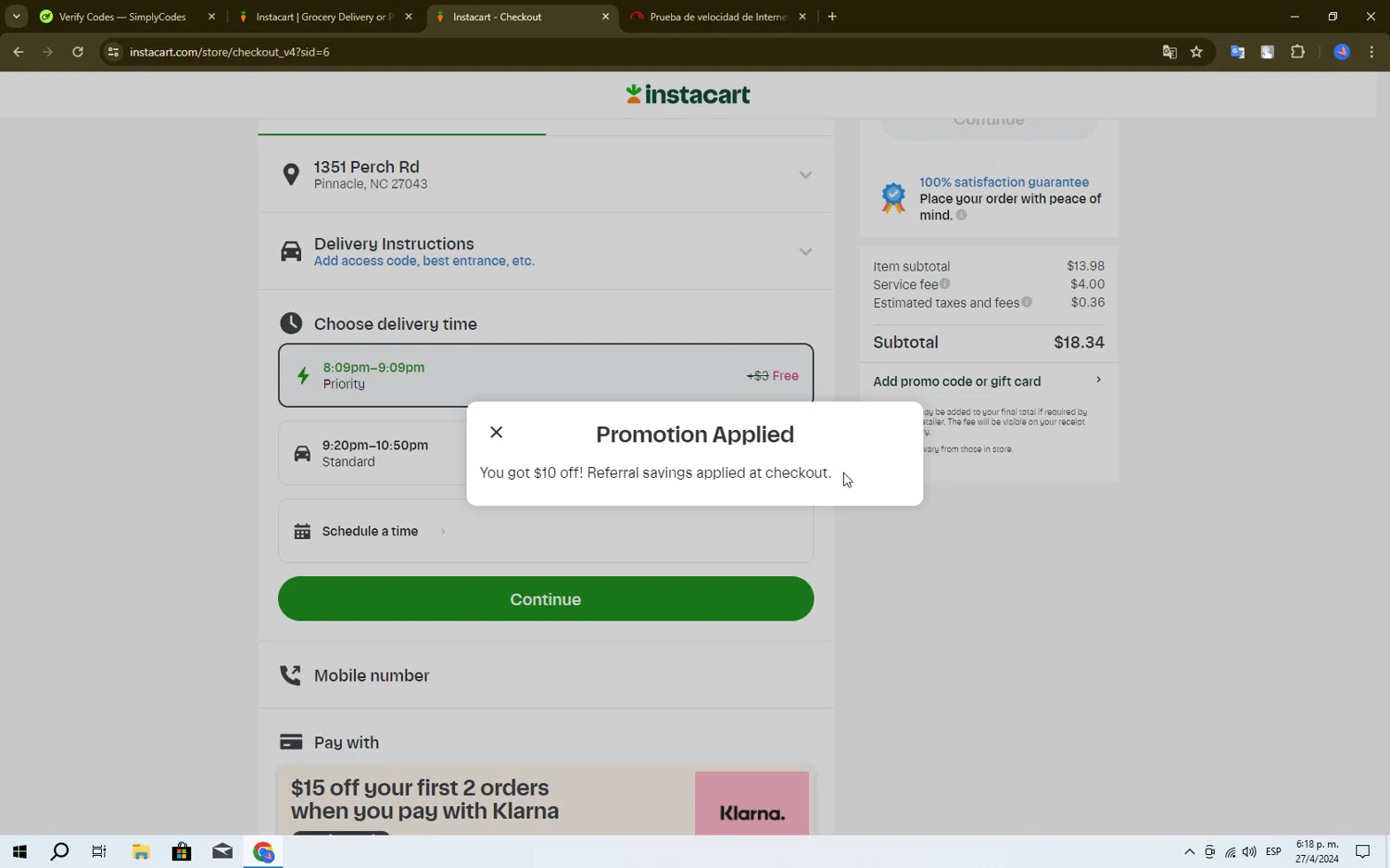
Task: Open volume control in system tray
Action: (x=1249, y=852)
